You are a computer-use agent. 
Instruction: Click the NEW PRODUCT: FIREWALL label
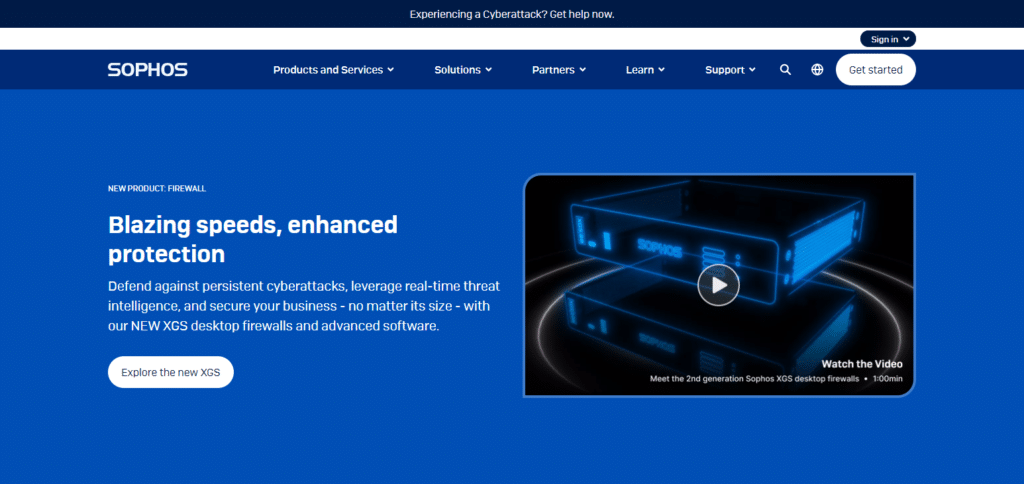157,189
